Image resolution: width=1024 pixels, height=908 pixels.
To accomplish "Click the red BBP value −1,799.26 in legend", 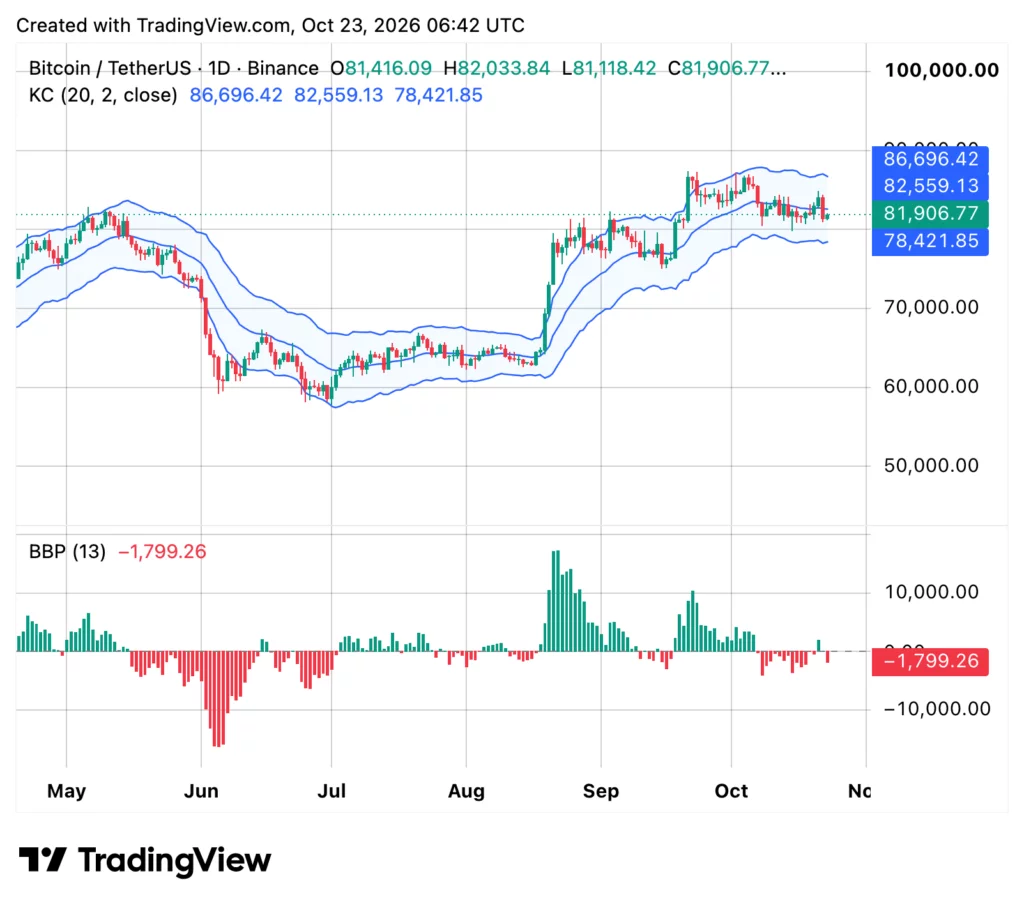I will click(162, 552).
